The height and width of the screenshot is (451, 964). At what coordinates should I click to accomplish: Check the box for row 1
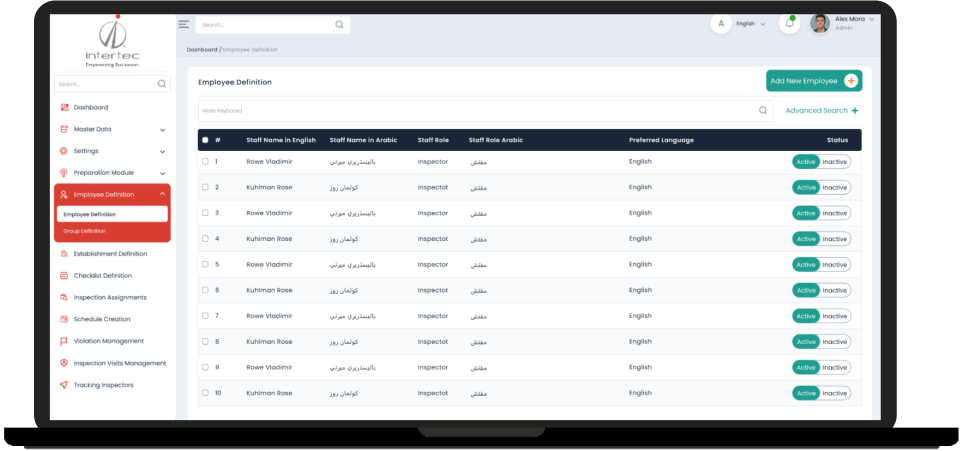point(205,162)
